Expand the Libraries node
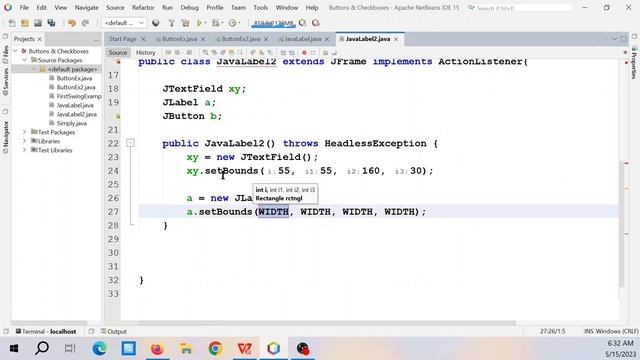 (24, 141)
